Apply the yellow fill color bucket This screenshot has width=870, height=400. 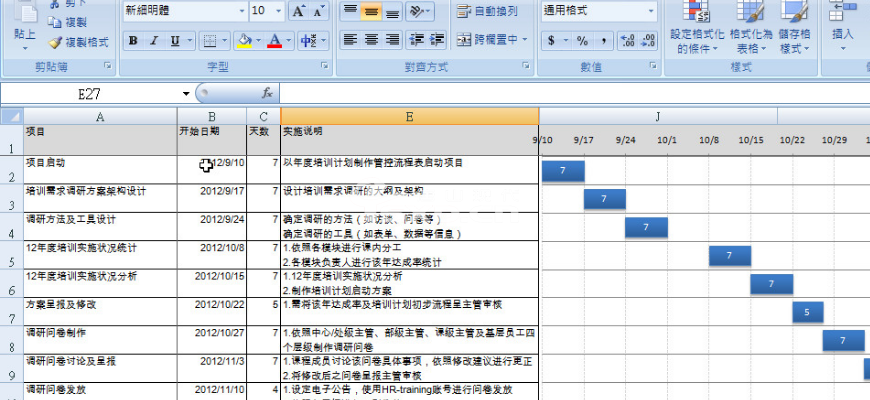click(x=244, y=41)
